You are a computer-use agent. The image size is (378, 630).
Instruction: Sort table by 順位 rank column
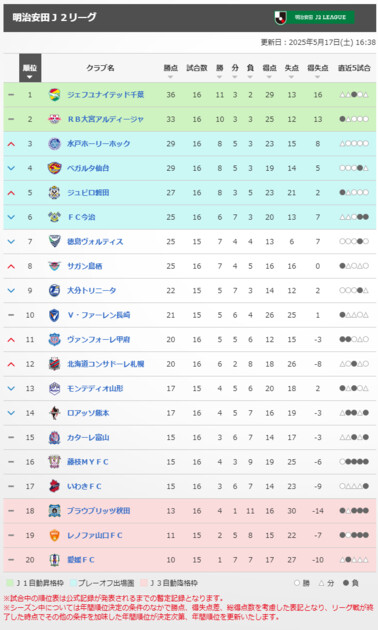point(30,68)
